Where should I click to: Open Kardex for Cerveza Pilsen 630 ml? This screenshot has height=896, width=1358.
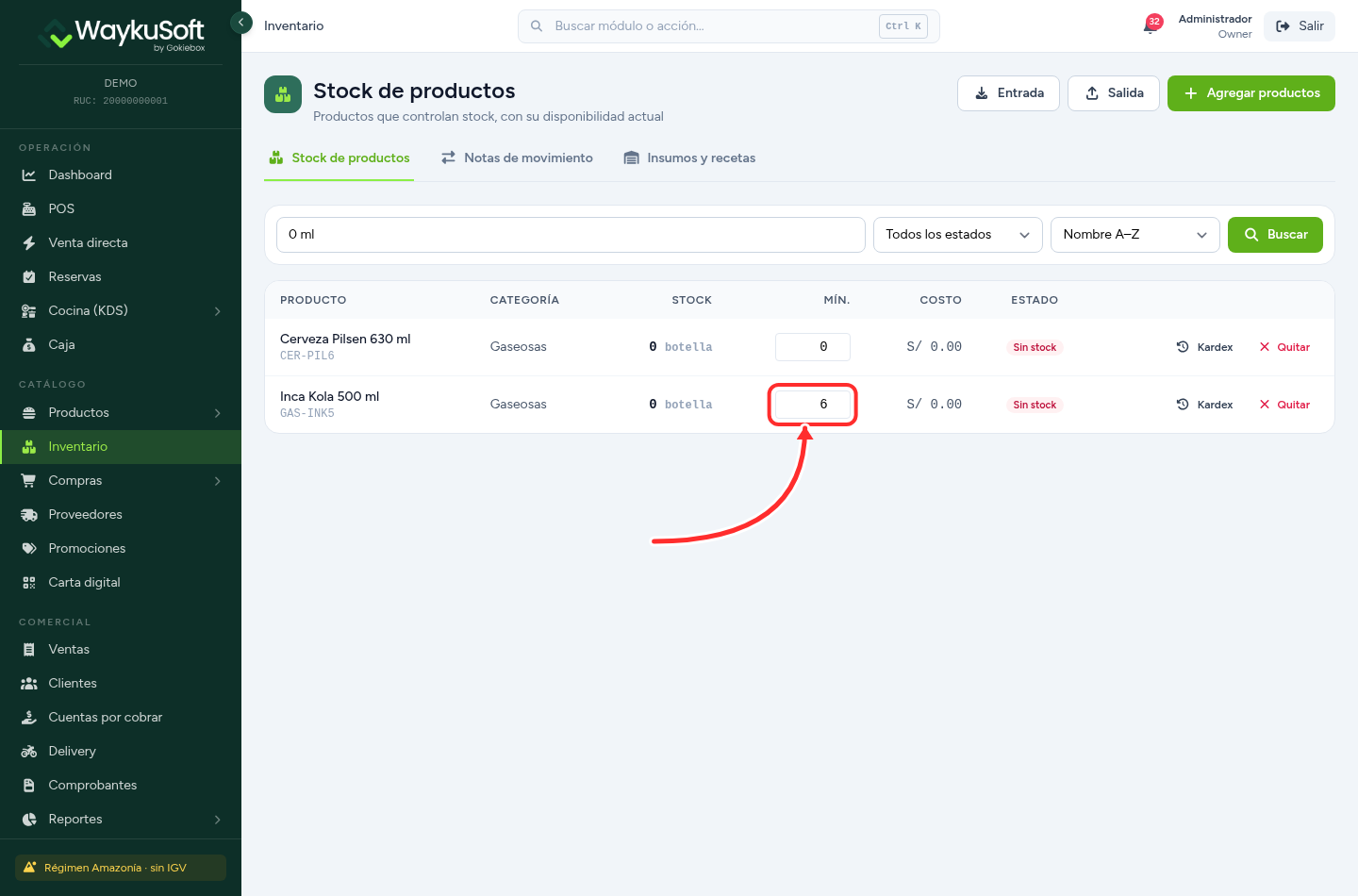click(1205, 347)
